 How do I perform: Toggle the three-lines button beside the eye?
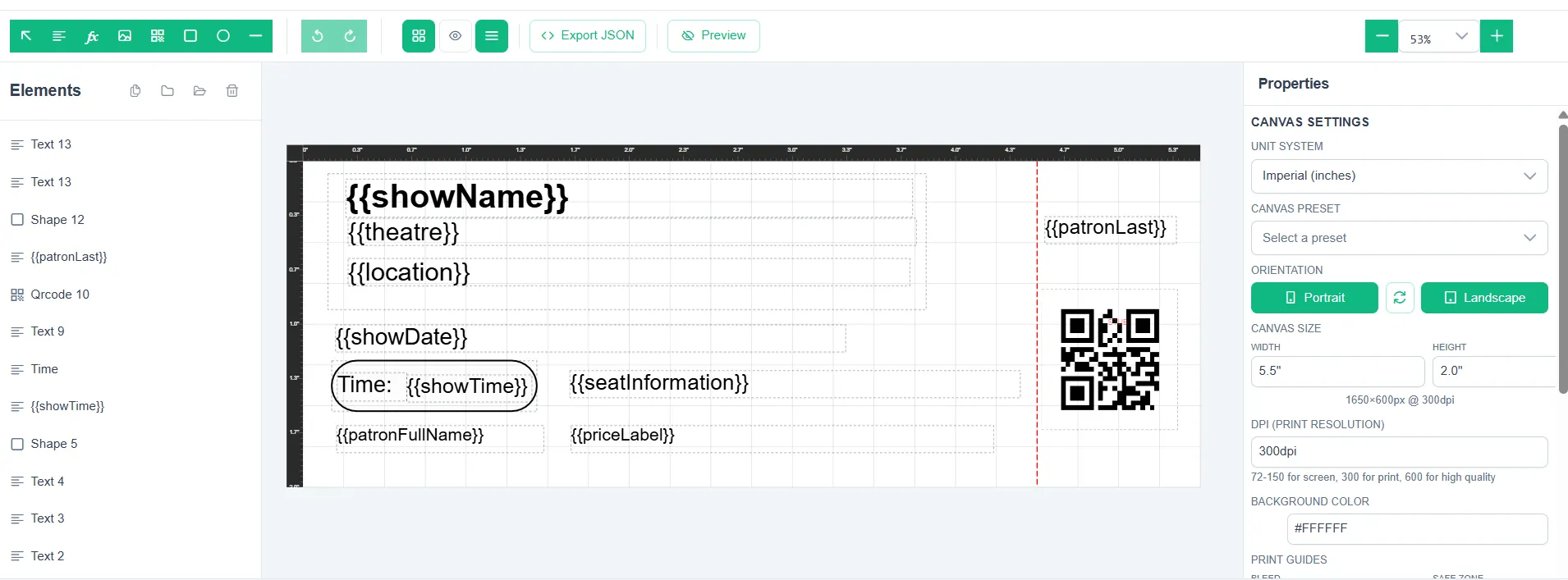point(492,36)
